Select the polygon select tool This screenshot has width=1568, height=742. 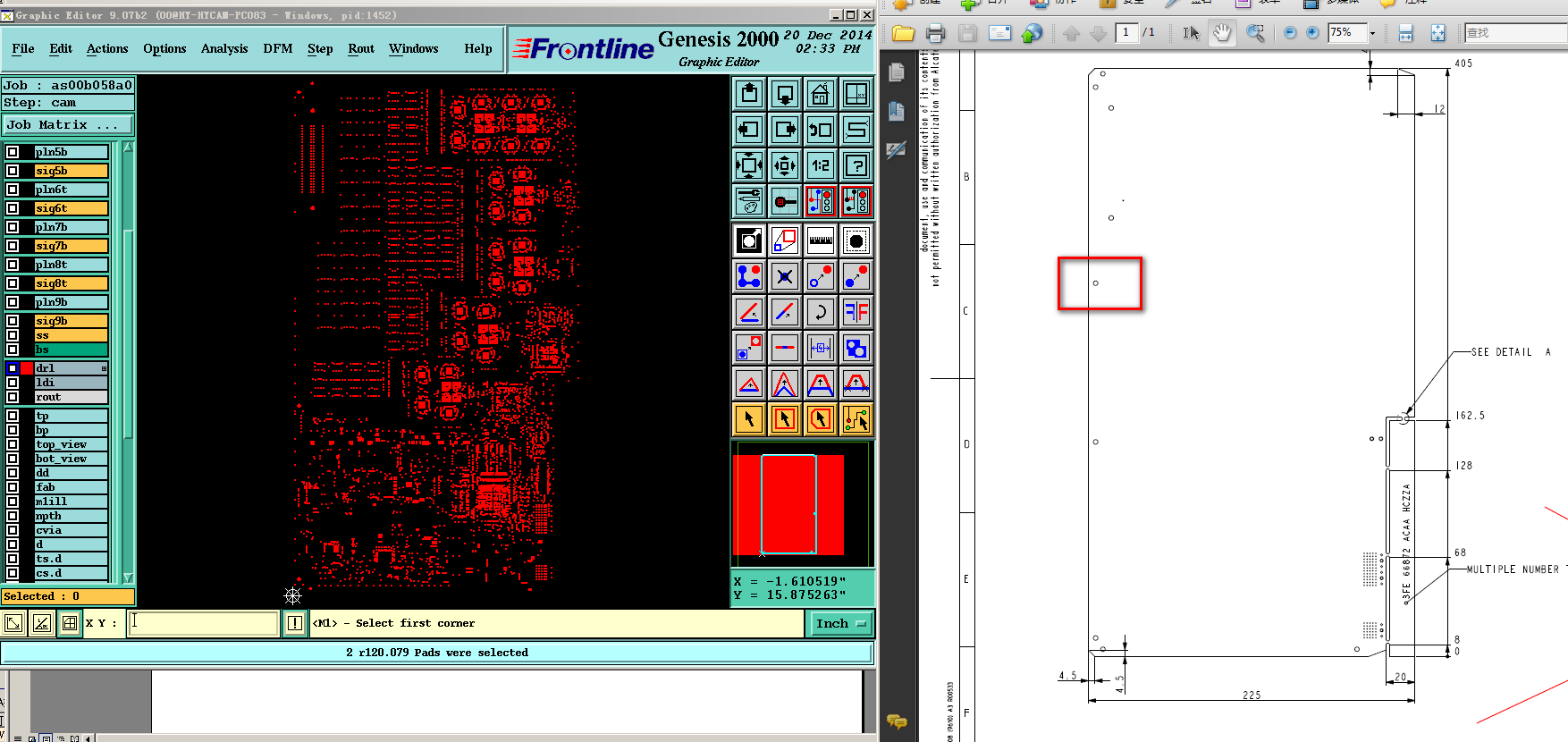(821, 419)
